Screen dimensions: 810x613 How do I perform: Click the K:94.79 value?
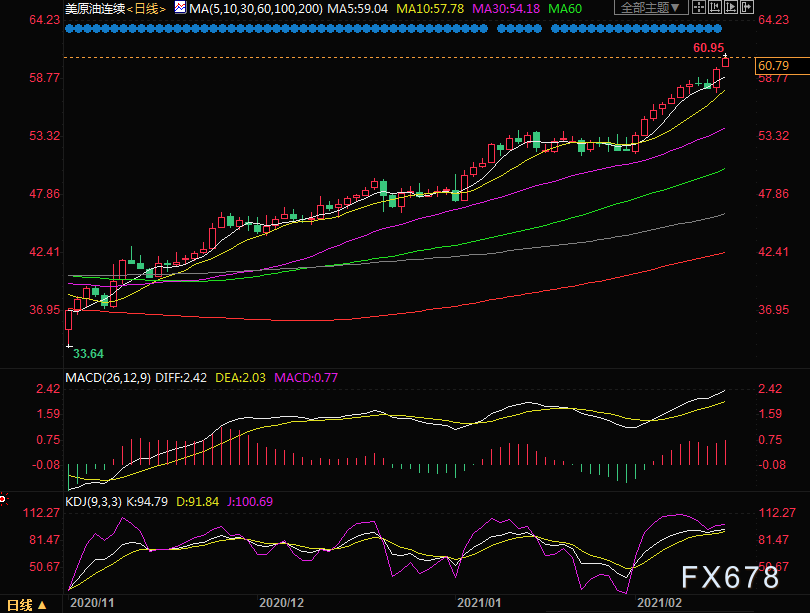pyautogui.click(x=147, y=501)
